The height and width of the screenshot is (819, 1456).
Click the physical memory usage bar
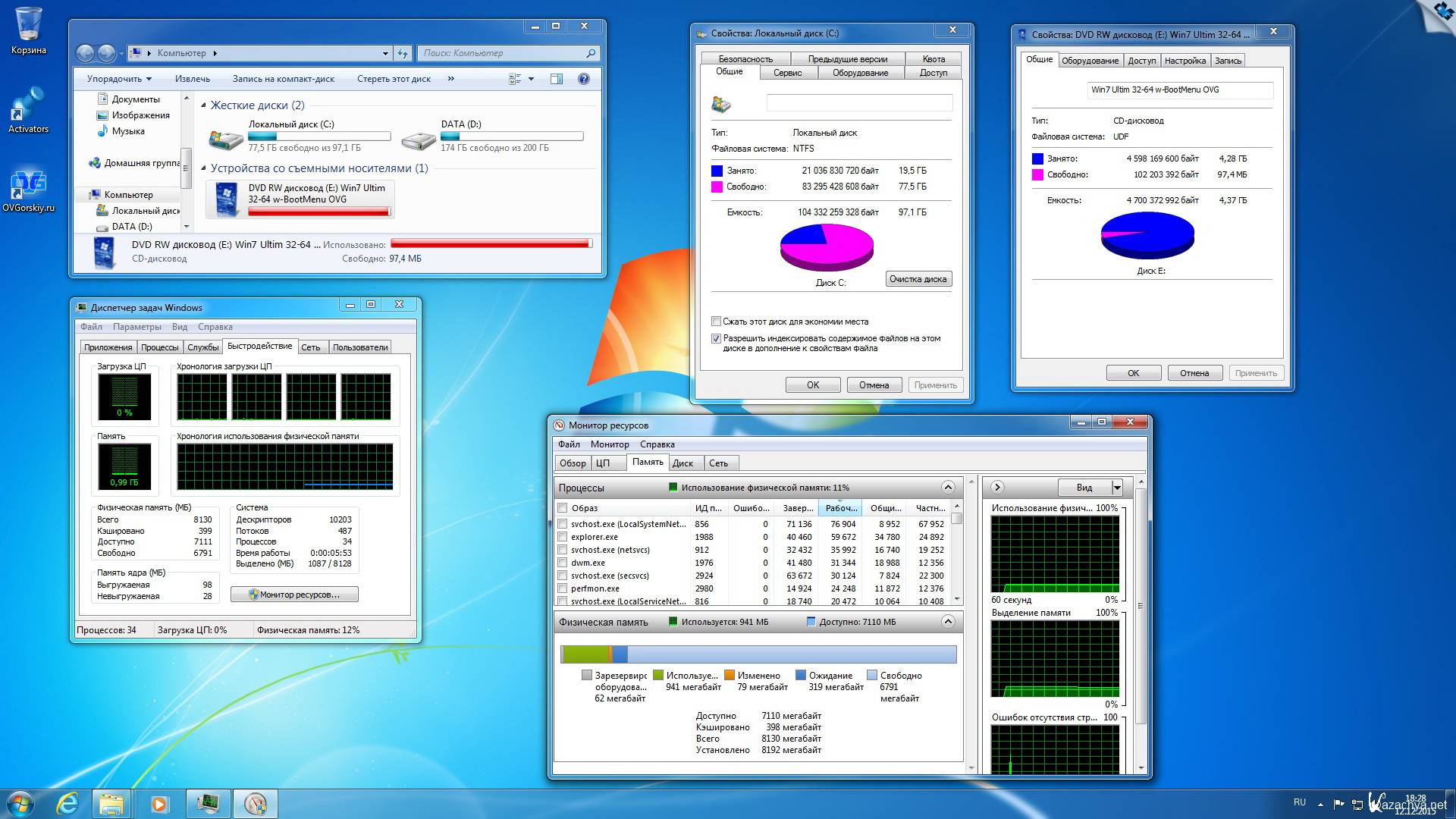tap(758, 654)
